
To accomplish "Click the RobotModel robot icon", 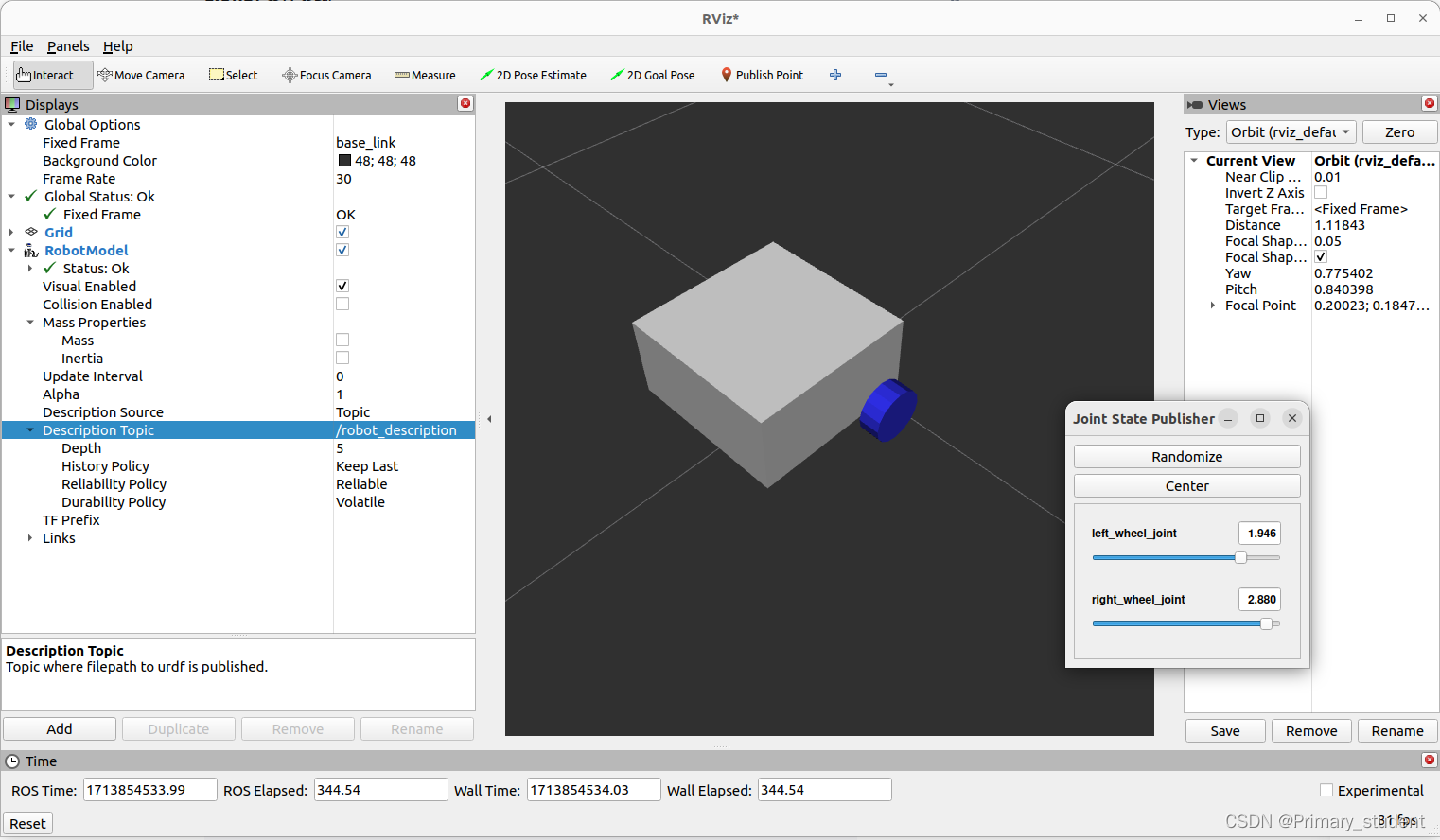I will coord(31,250).
